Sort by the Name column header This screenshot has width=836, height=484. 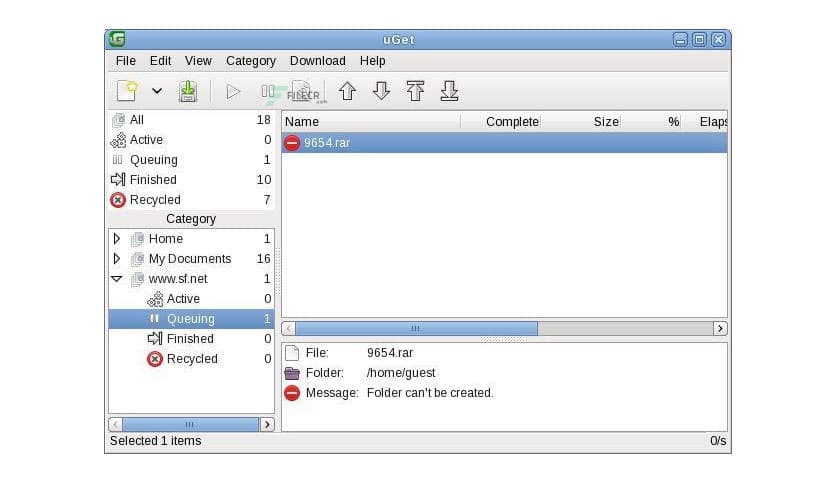point(371,122)
